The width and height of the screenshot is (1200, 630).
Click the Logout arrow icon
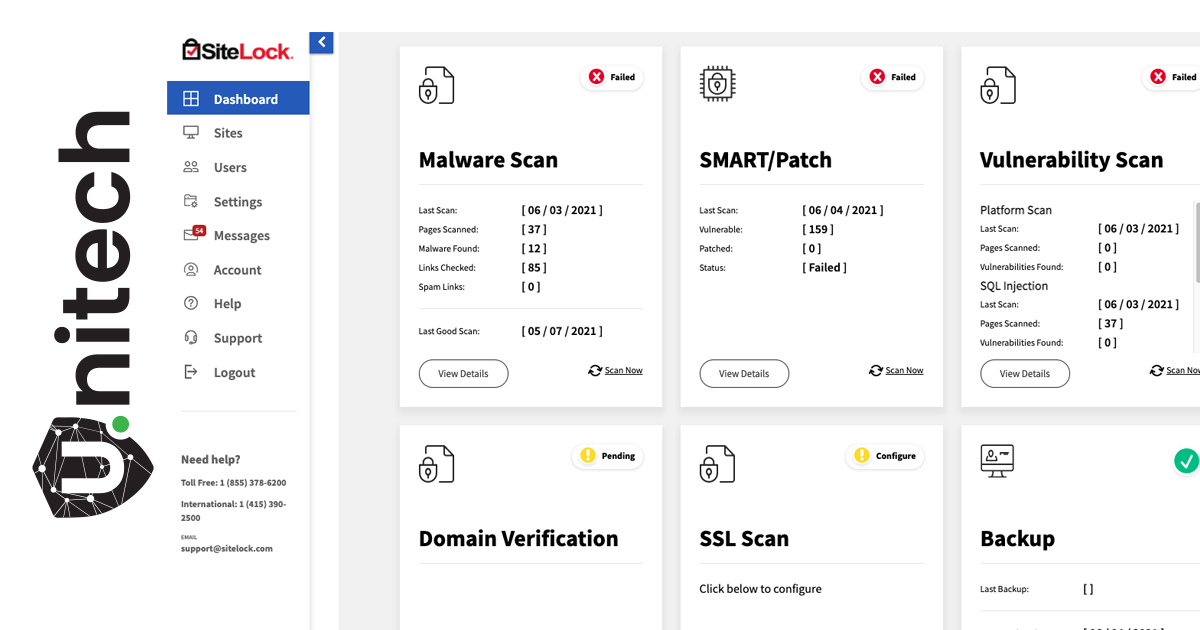(191, 372)
